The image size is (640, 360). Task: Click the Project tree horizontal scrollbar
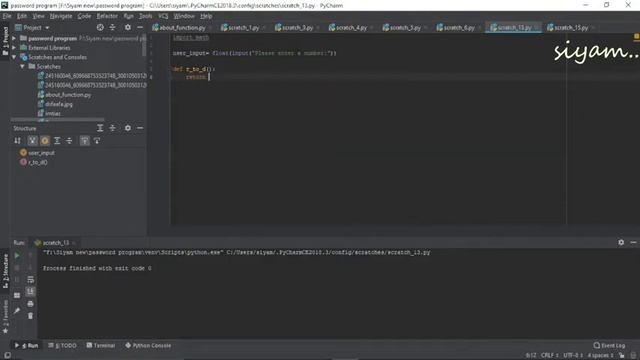pyautogui.click(x=57, y=120)
